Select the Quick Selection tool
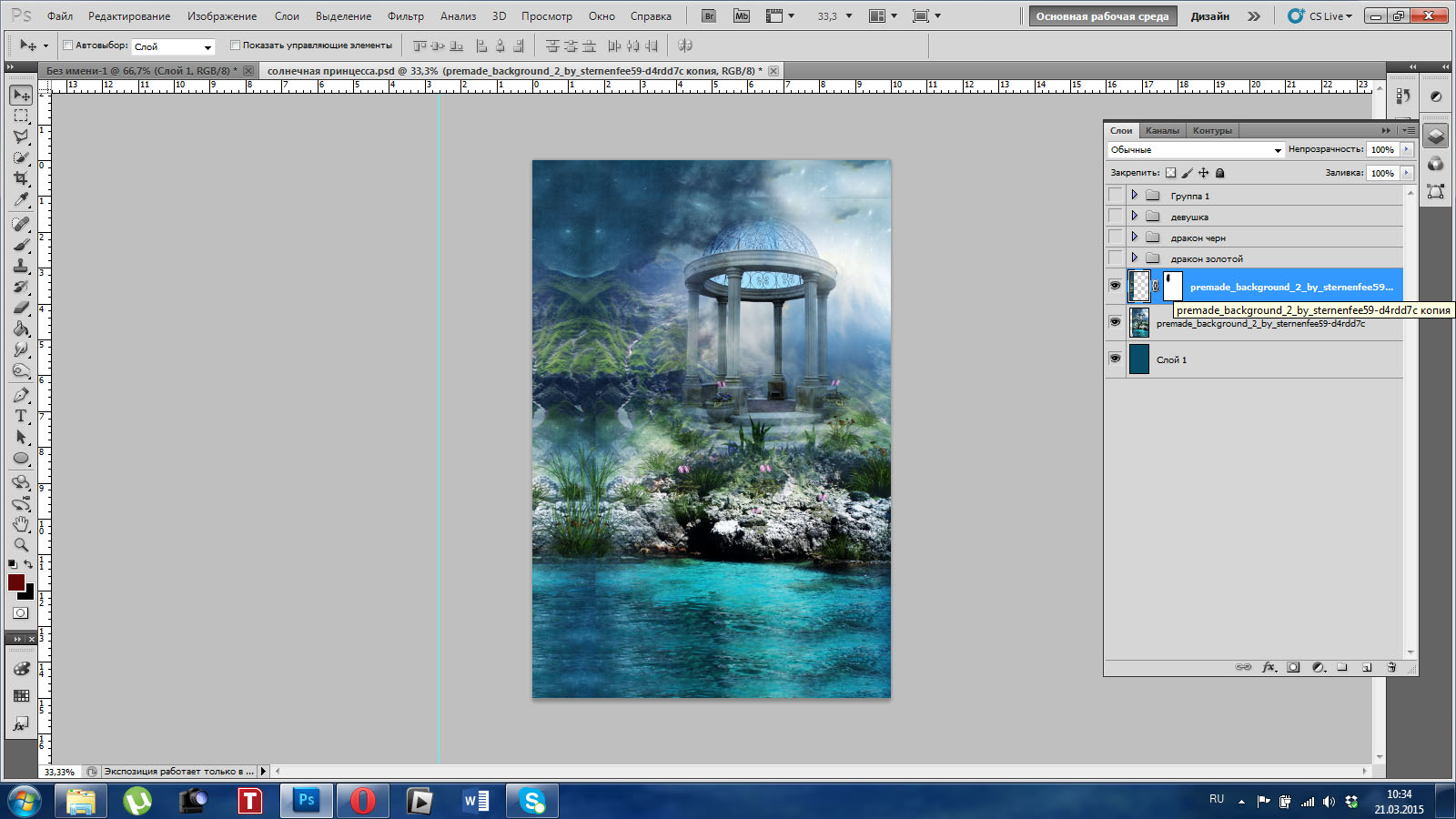 click(21, 157)
